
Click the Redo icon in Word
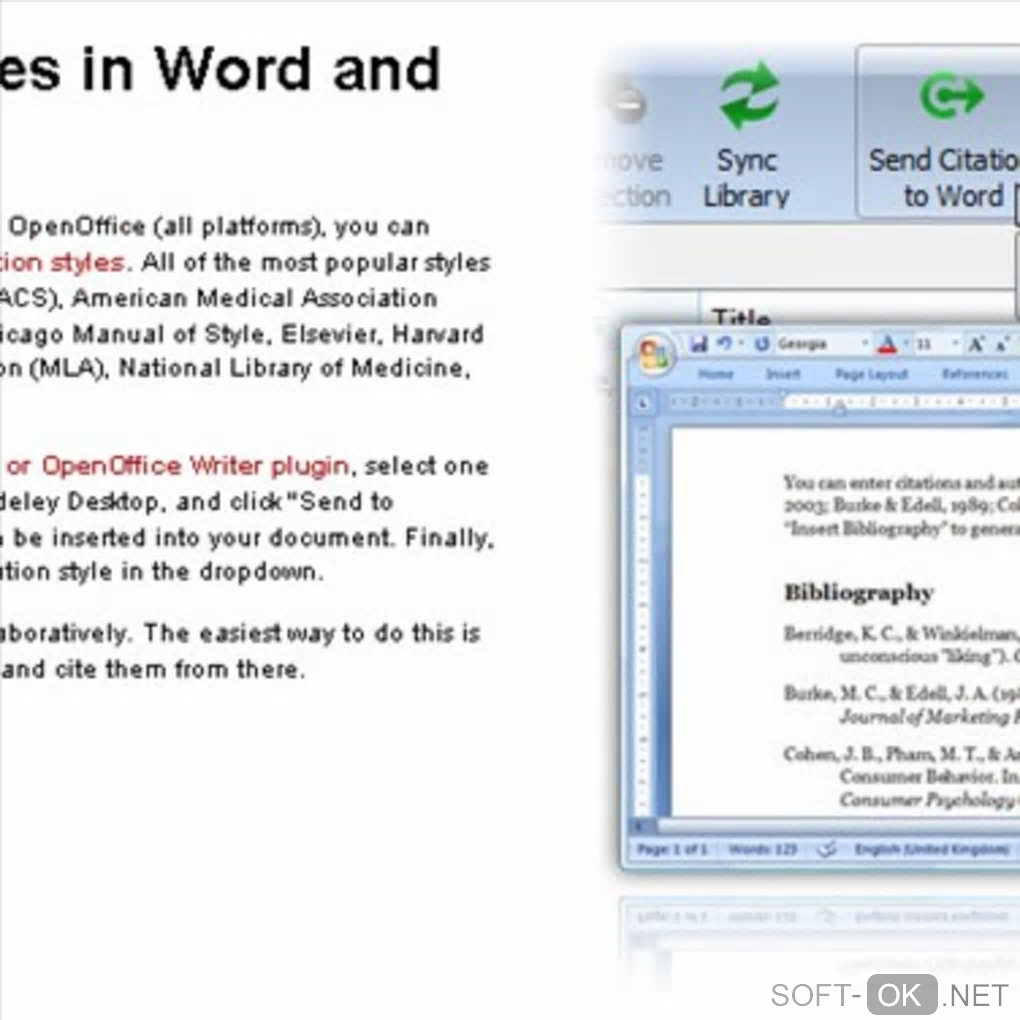point(762,343)
